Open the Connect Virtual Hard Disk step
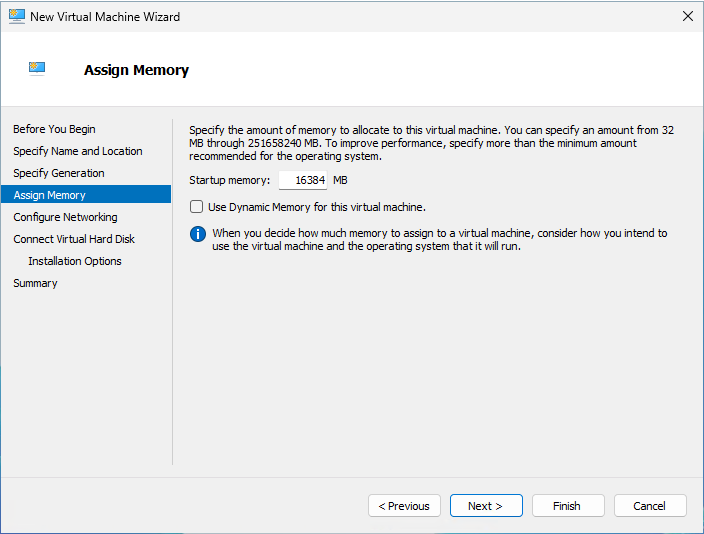The height and width of the screenshot is (534, 704). click(74, 239)
